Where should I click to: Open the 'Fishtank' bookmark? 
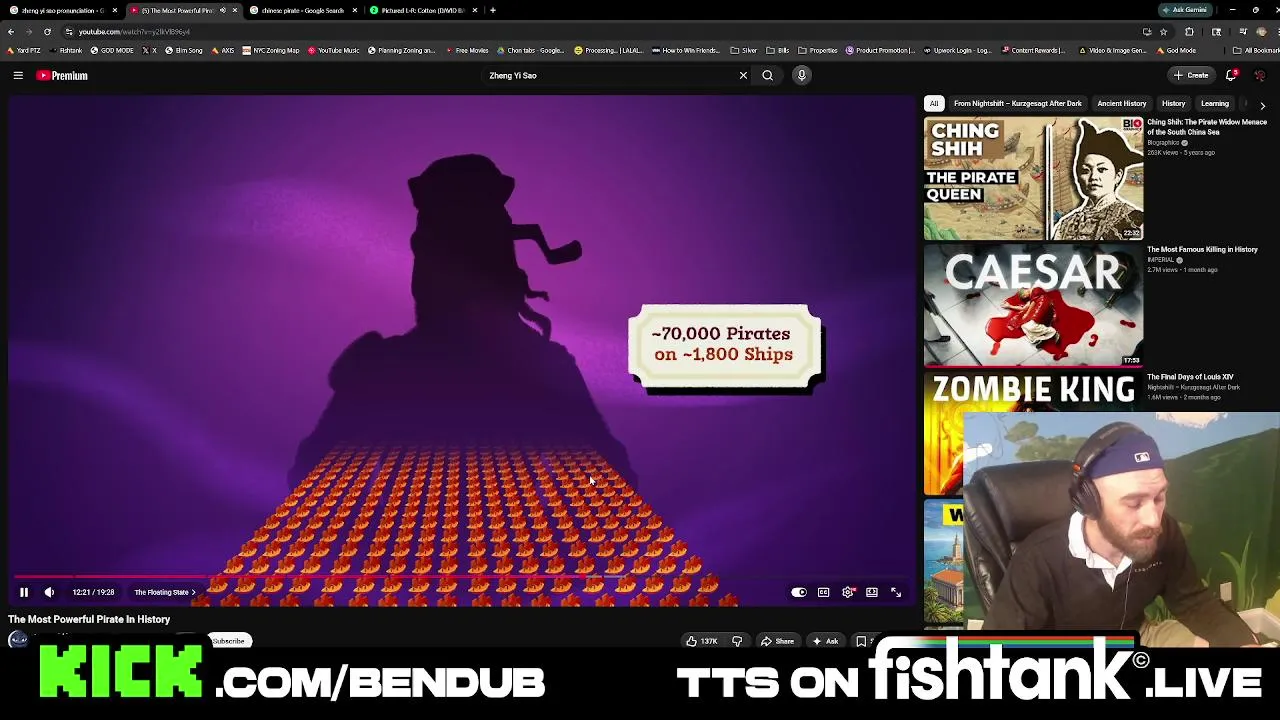point(65,50)
